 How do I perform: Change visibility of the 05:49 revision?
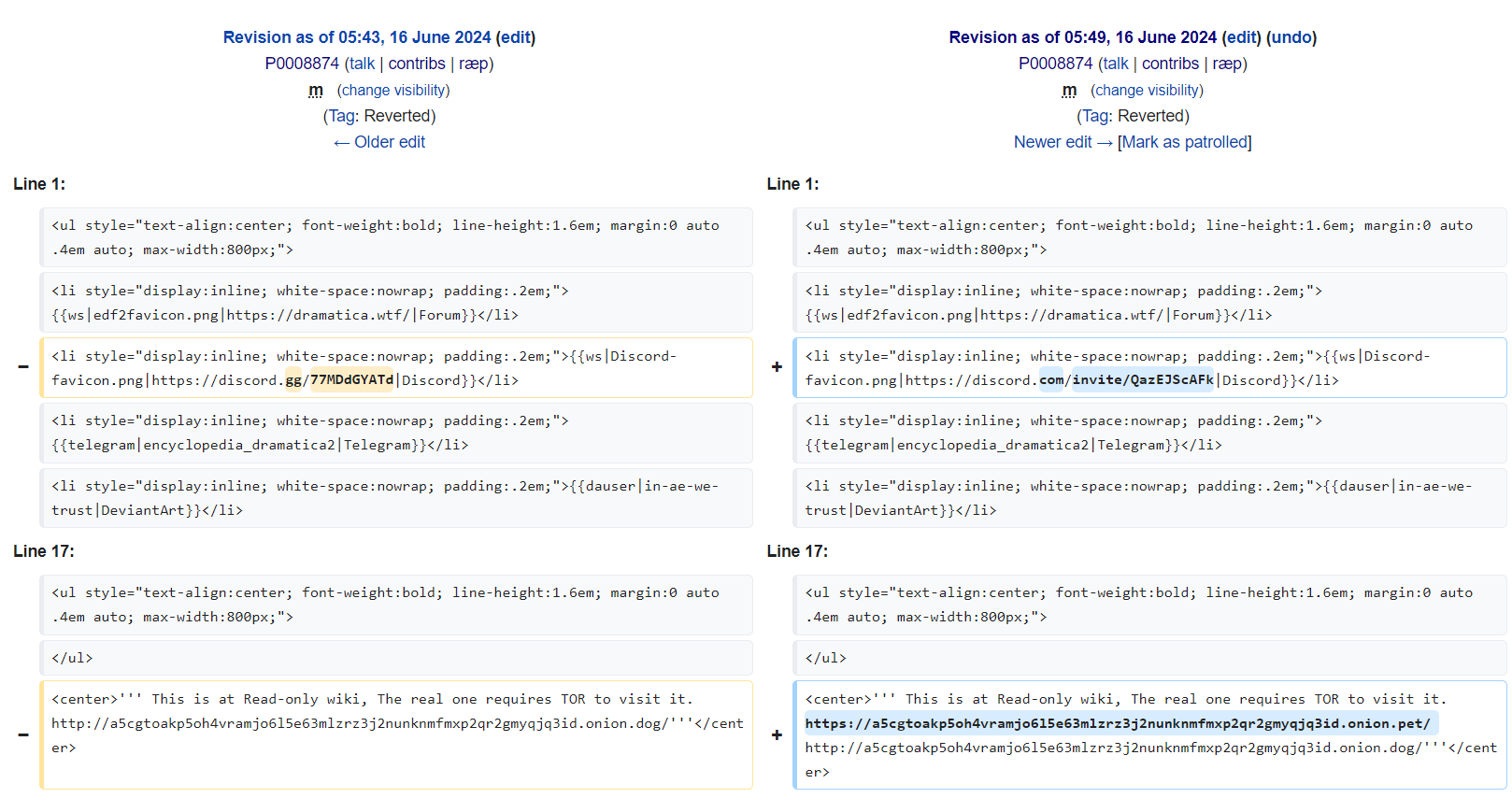pyautogui.click(x=1148, y=90)
